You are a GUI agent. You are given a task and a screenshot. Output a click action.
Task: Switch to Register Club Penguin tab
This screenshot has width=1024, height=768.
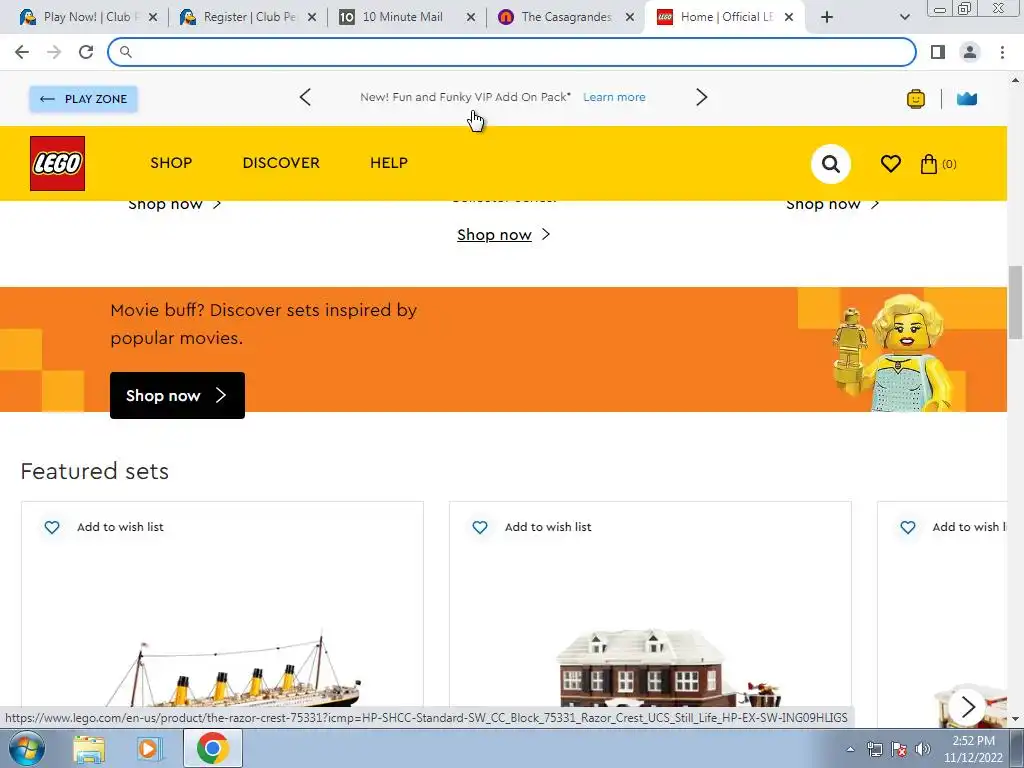tap(247, 17)
